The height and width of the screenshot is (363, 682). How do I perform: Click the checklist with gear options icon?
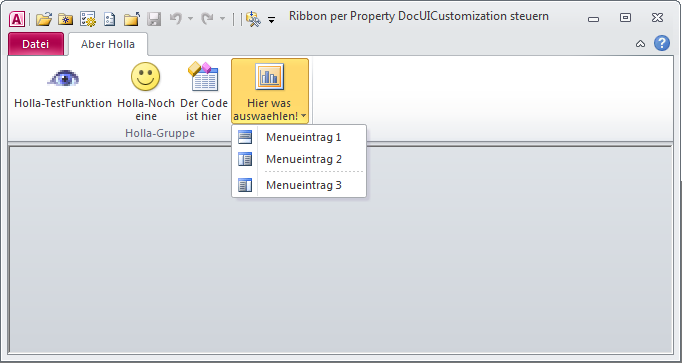click(x=88, y=19)
